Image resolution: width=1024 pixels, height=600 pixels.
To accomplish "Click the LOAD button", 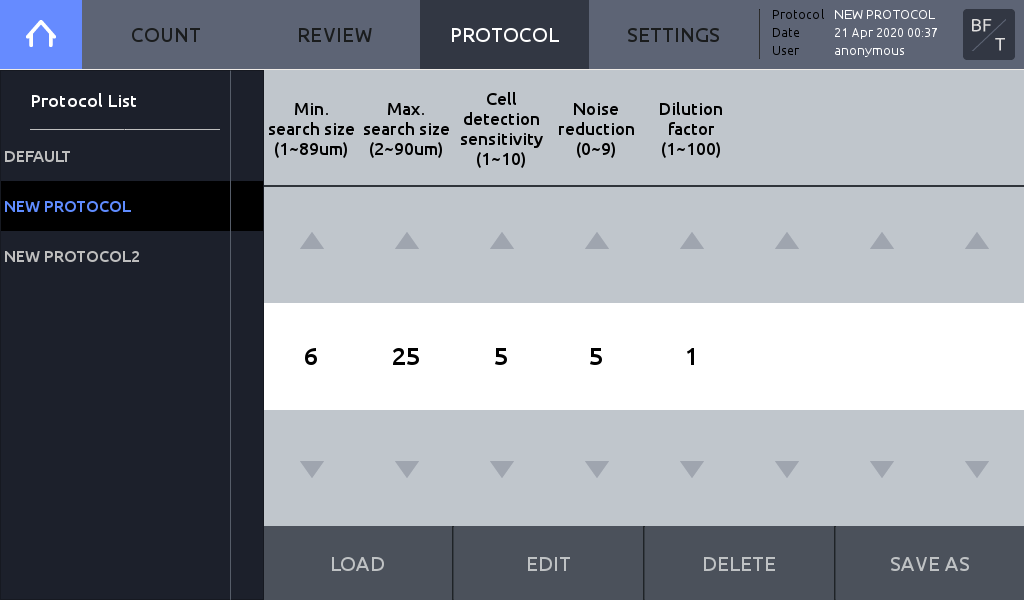I will 358,563.
